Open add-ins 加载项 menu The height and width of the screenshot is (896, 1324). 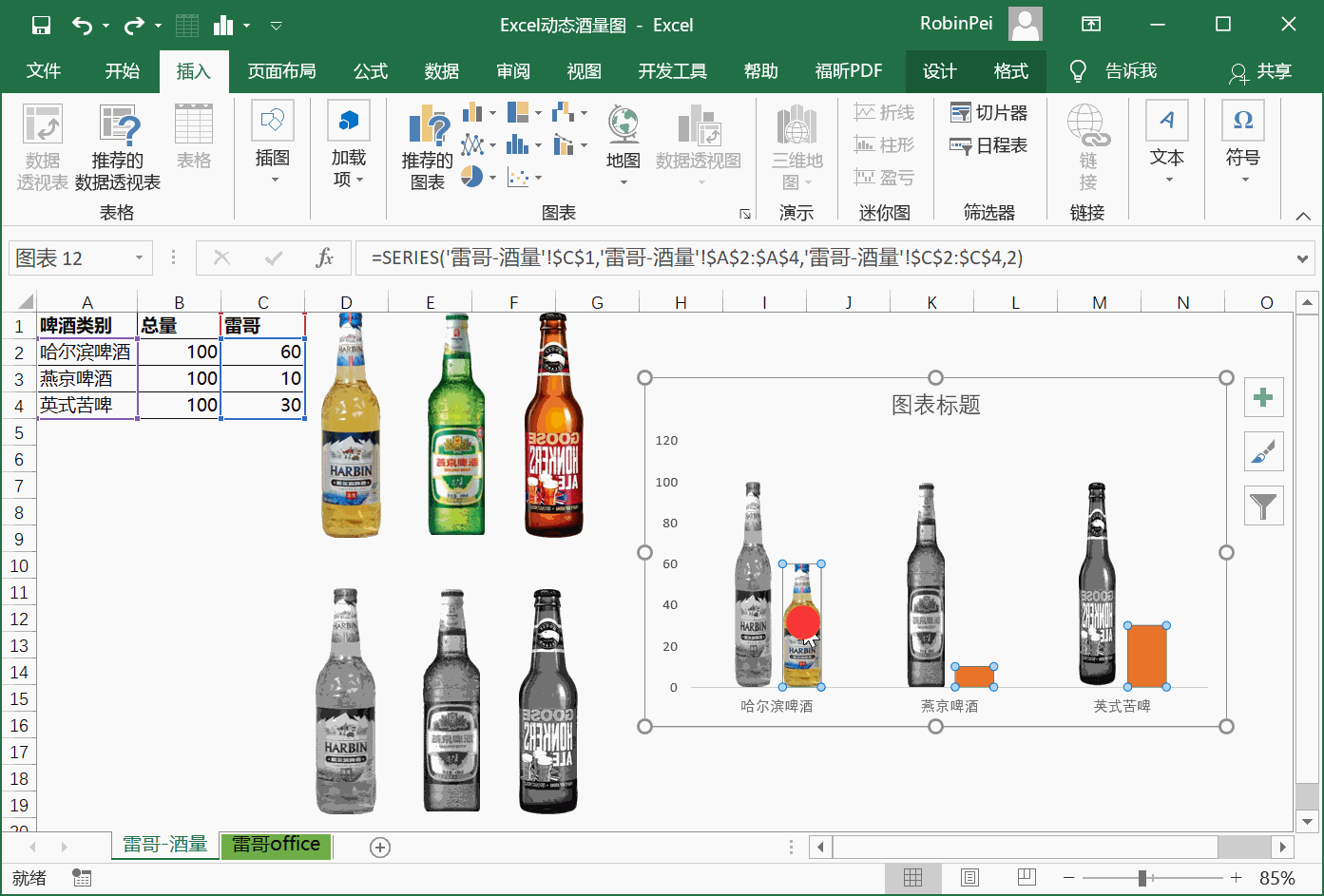coord(349,144)
